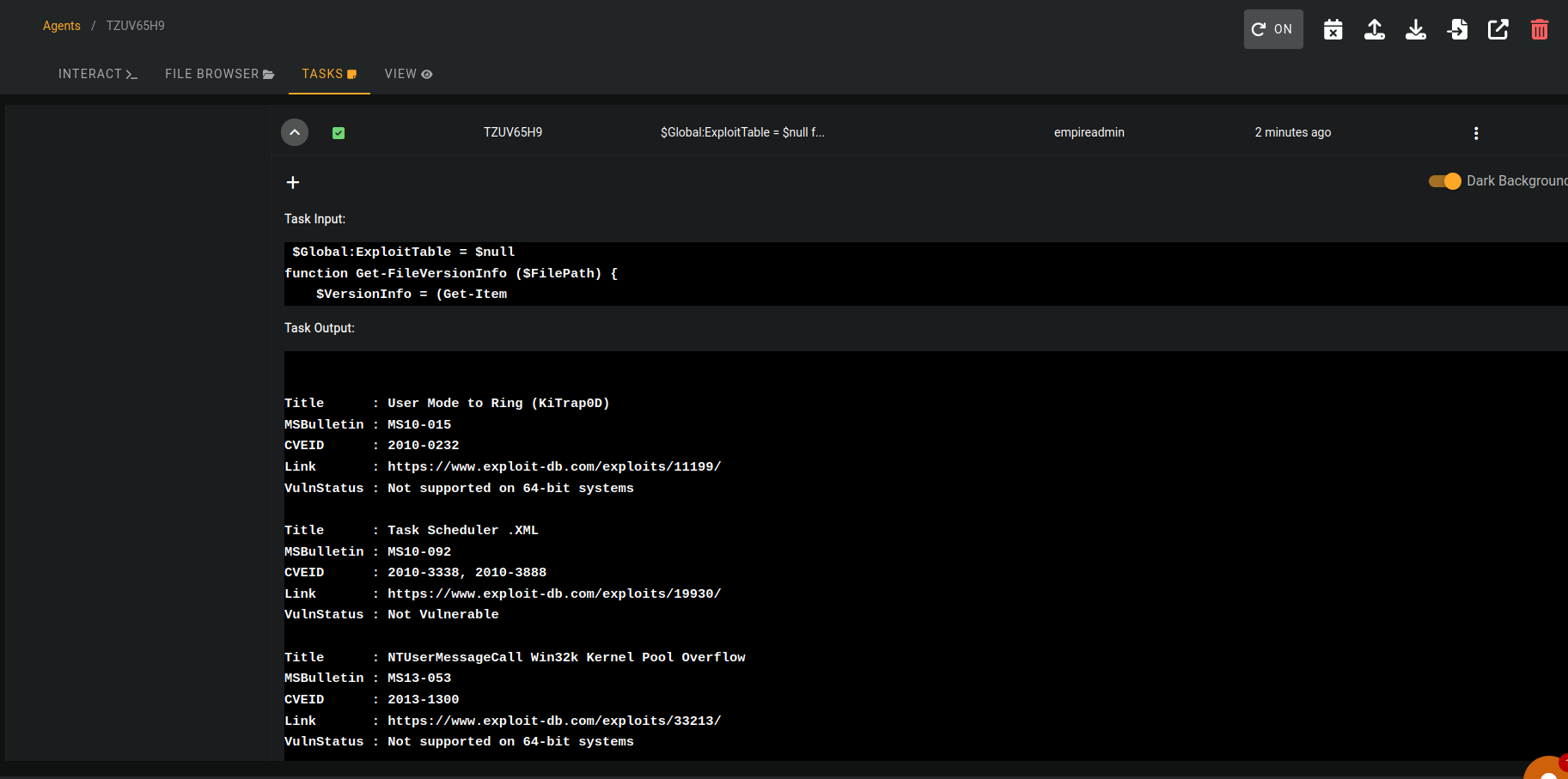The width and height of the screenshot is (1568, 779).
Task: Click the 'Not Vulnerable' status text
Action: pos(442,614)
